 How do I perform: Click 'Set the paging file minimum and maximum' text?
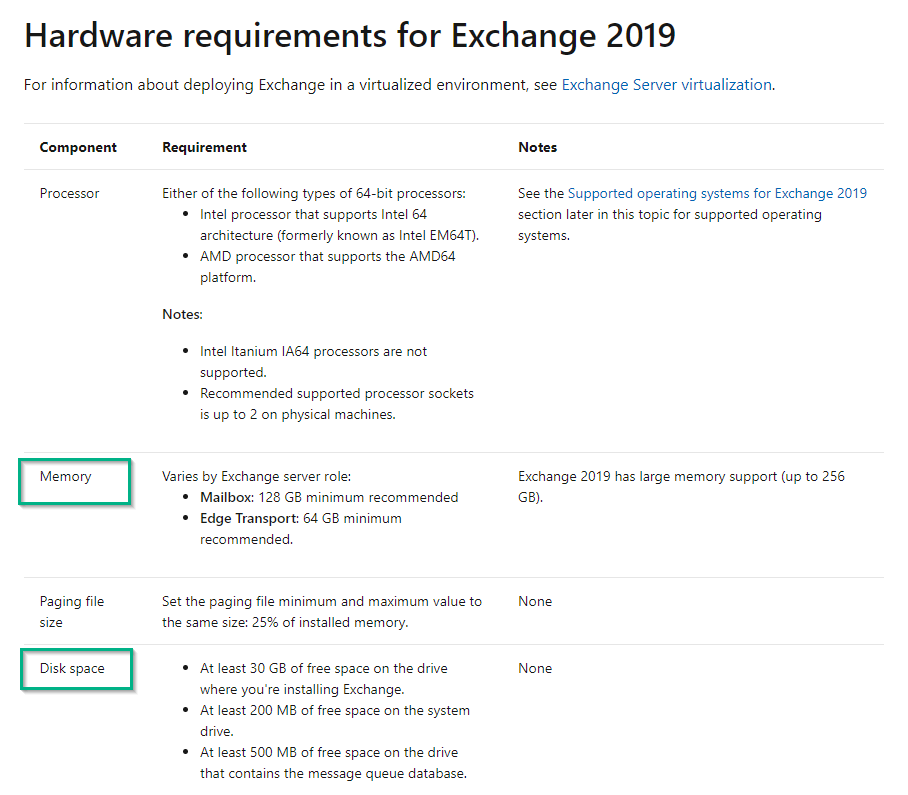tap(322, 611)
